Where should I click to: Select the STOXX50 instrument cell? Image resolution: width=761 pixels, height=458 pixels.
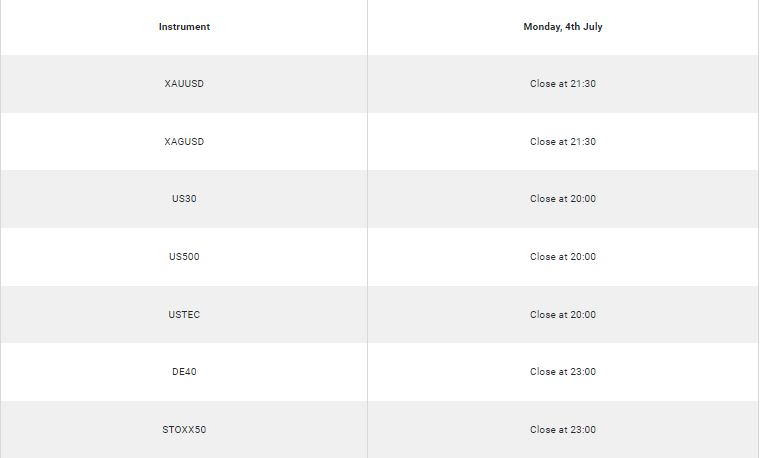tap(184, 429)
